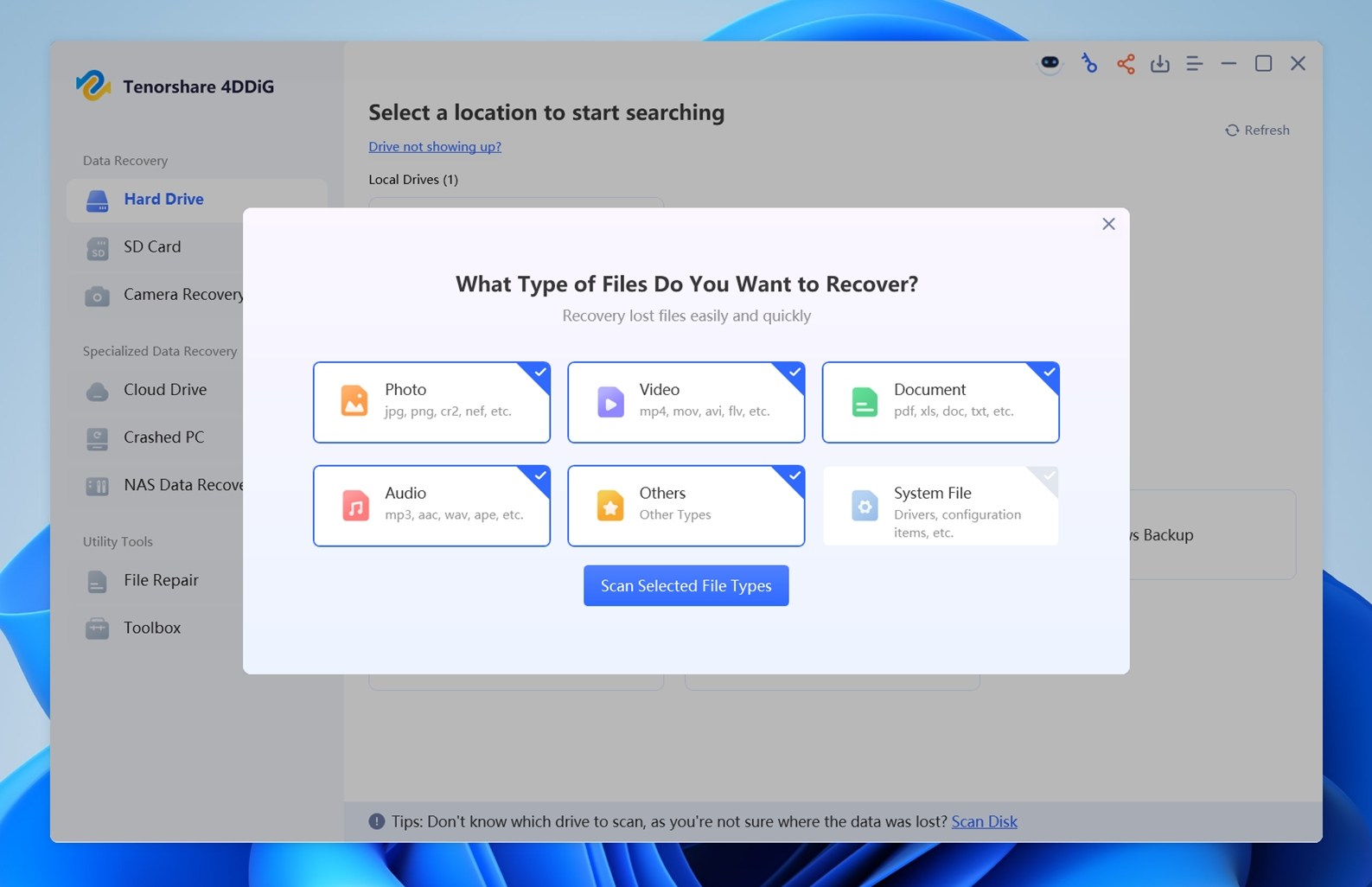Open the hamburger menu icon
Image resolution: width=1372 pixels, height=887 pixels.
[x=1194, y=64]
